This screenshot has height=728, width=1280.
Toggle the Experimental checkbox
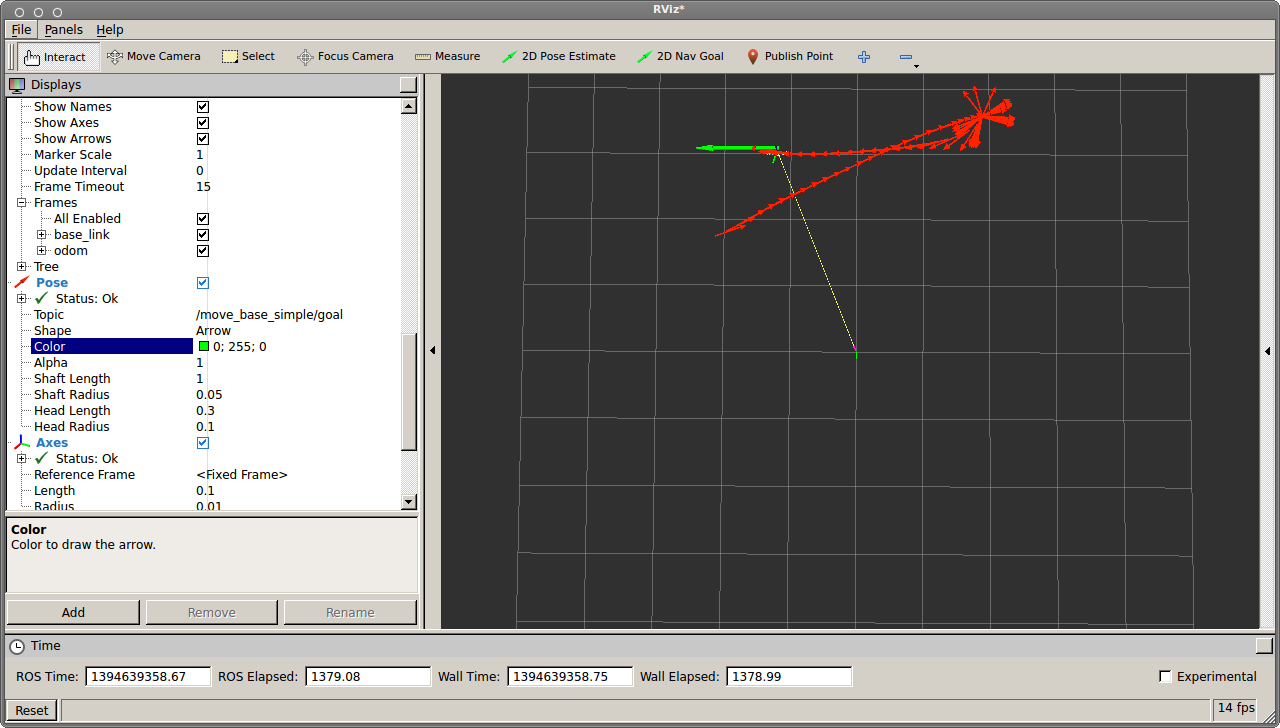coord(1165,677)
